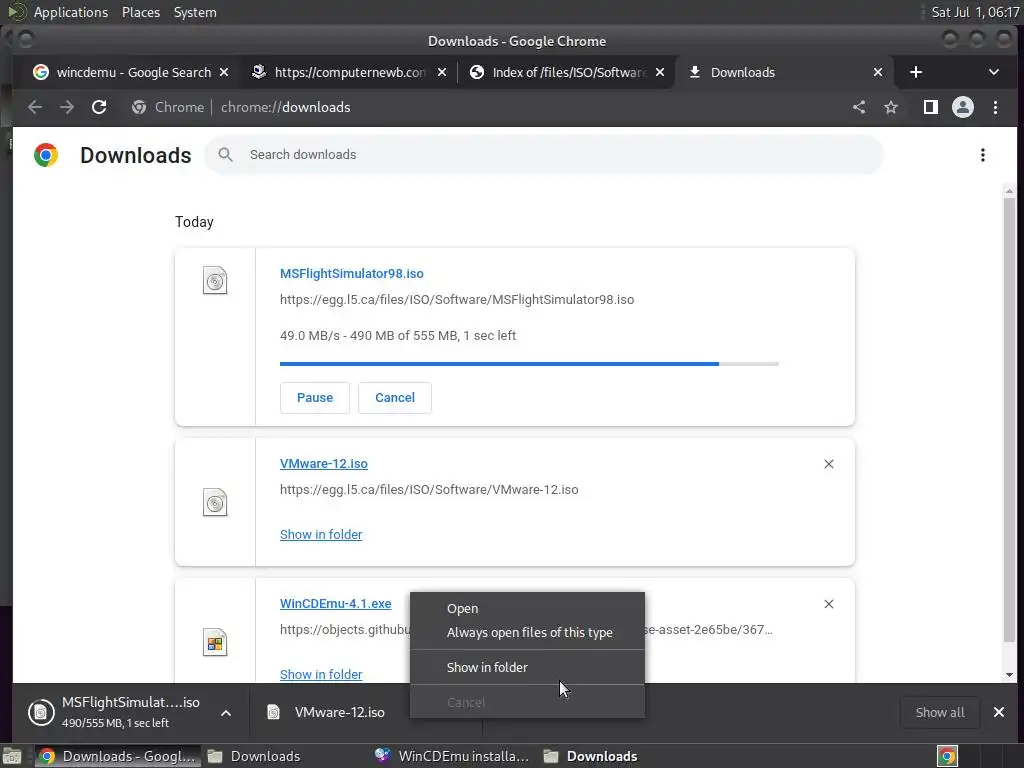Close the Index of /files/ISO tab
The image size is (1024, 768).
660,72
